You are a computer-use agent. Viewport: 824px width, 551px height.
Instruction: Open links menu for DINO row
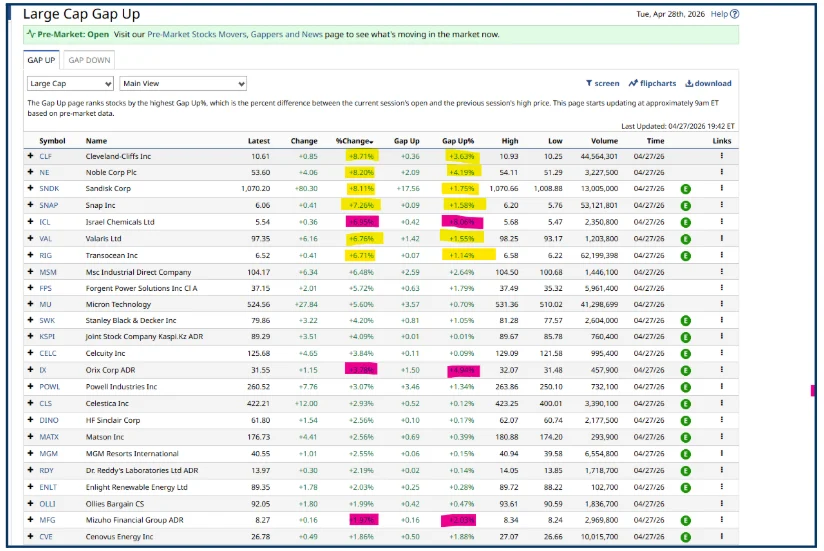(722, 420)
